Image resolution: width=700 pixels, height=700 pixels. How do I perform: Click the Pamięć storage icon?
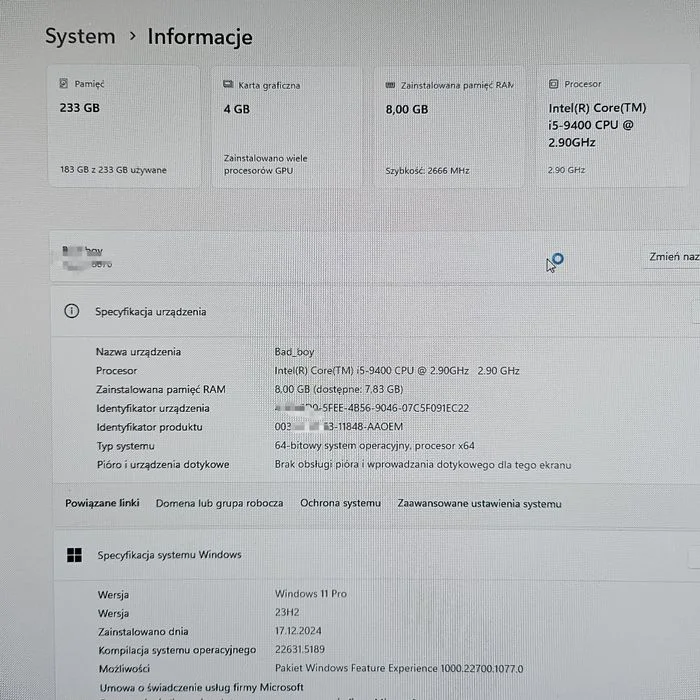tap(64, 83)
